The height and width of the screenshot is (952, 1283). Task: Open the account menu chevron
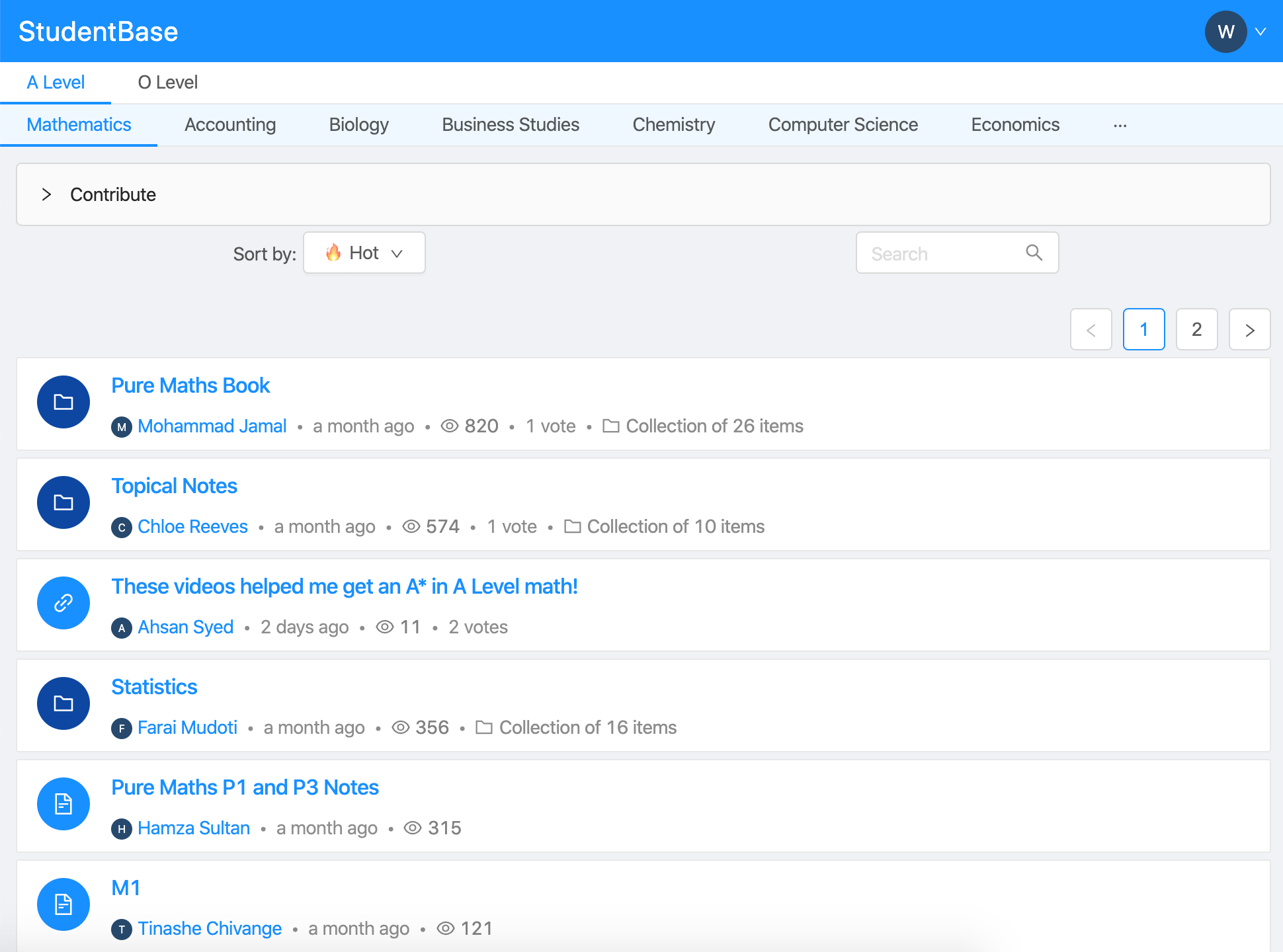pos(1261,32)
